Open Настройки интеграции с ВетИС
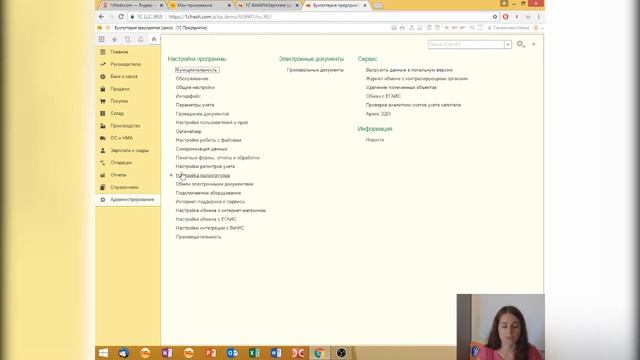 click(x=210, y=228)
